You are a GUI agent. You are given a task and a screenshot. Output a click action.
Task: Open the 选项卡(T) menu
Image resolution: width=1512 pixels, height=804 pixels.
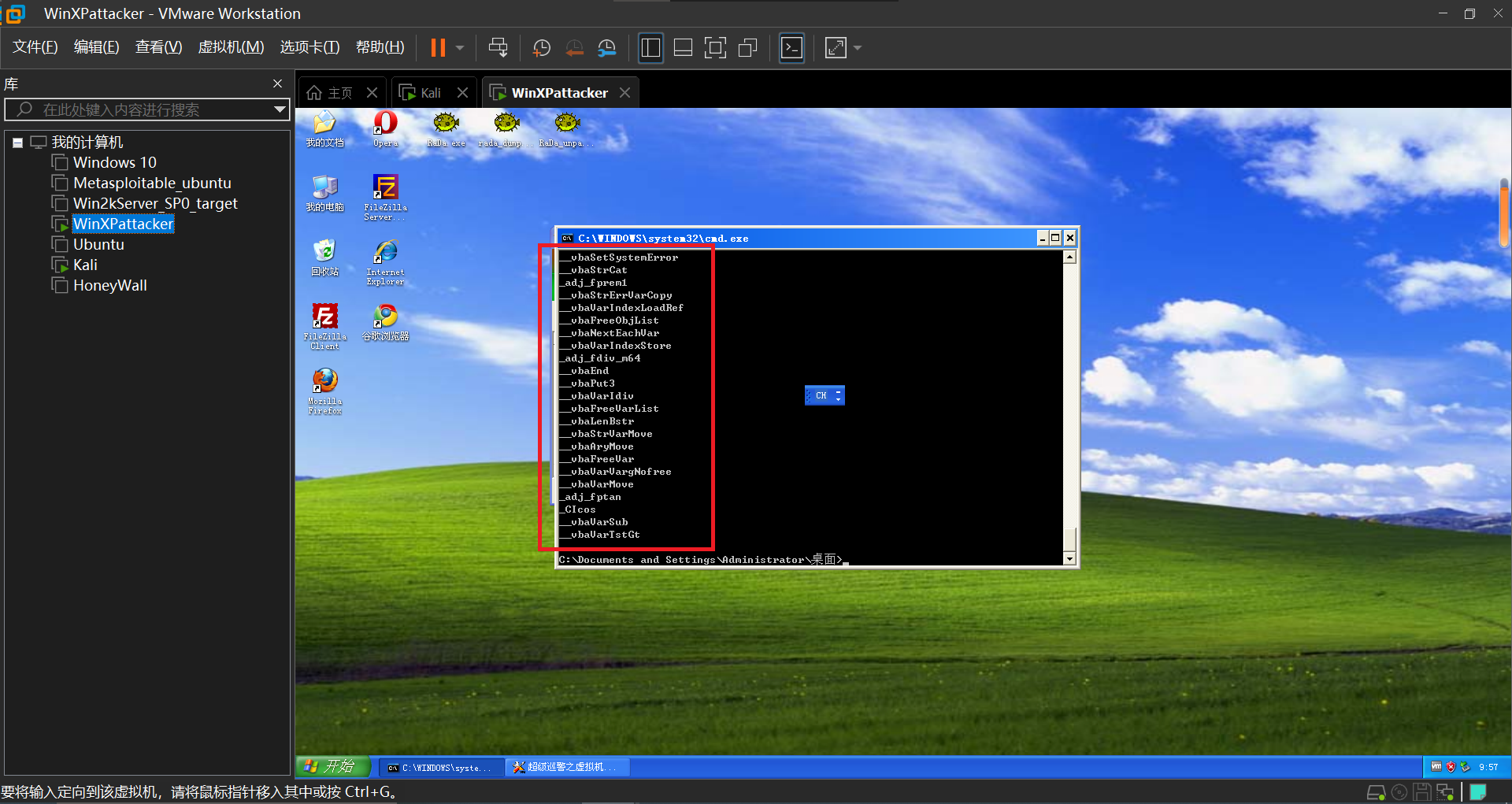[x=309, y=47]
